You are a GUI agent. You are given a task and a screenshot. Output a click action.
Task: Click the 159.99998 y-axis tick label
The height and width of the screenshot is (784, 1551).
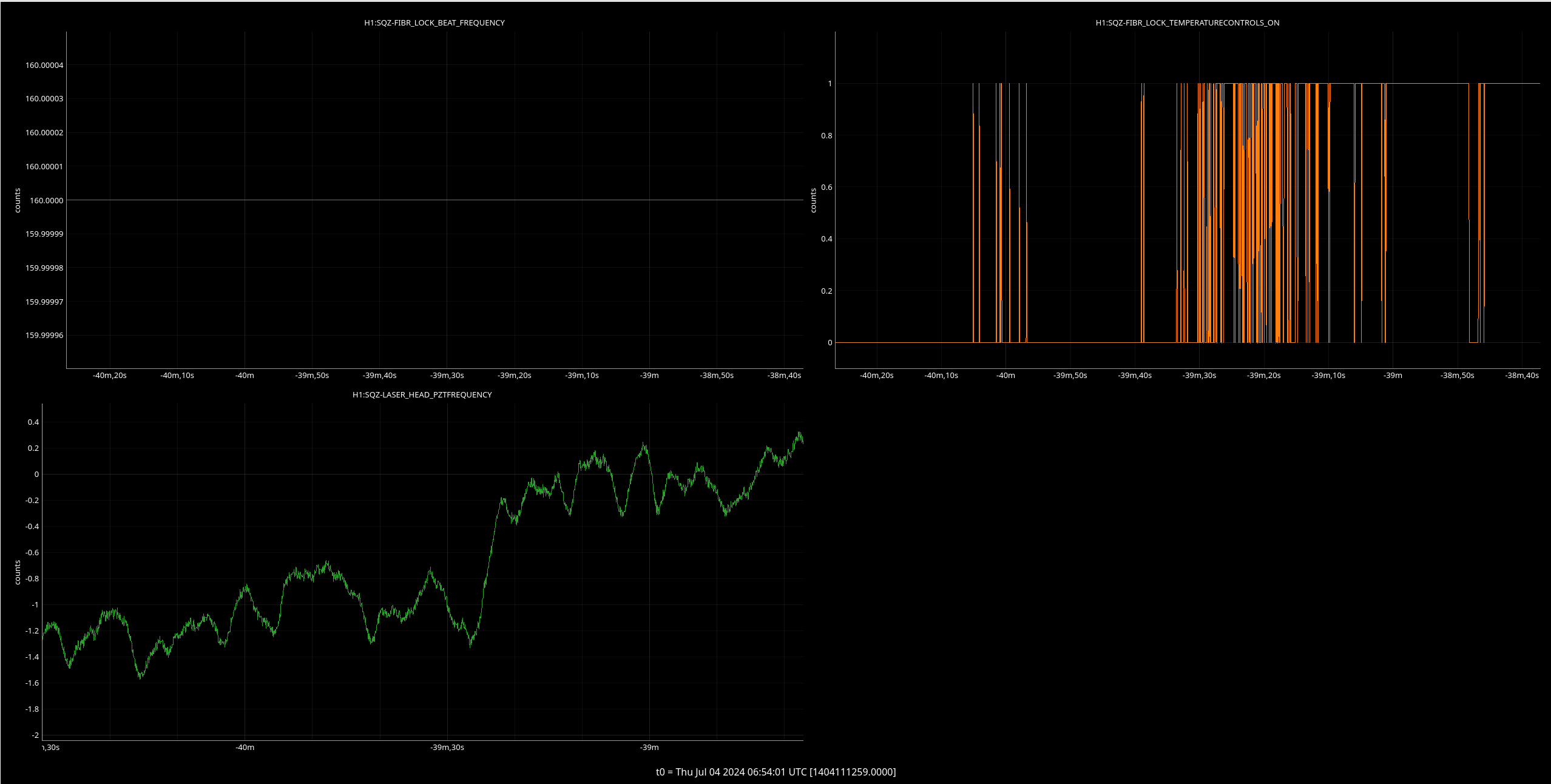click(44, 268)
